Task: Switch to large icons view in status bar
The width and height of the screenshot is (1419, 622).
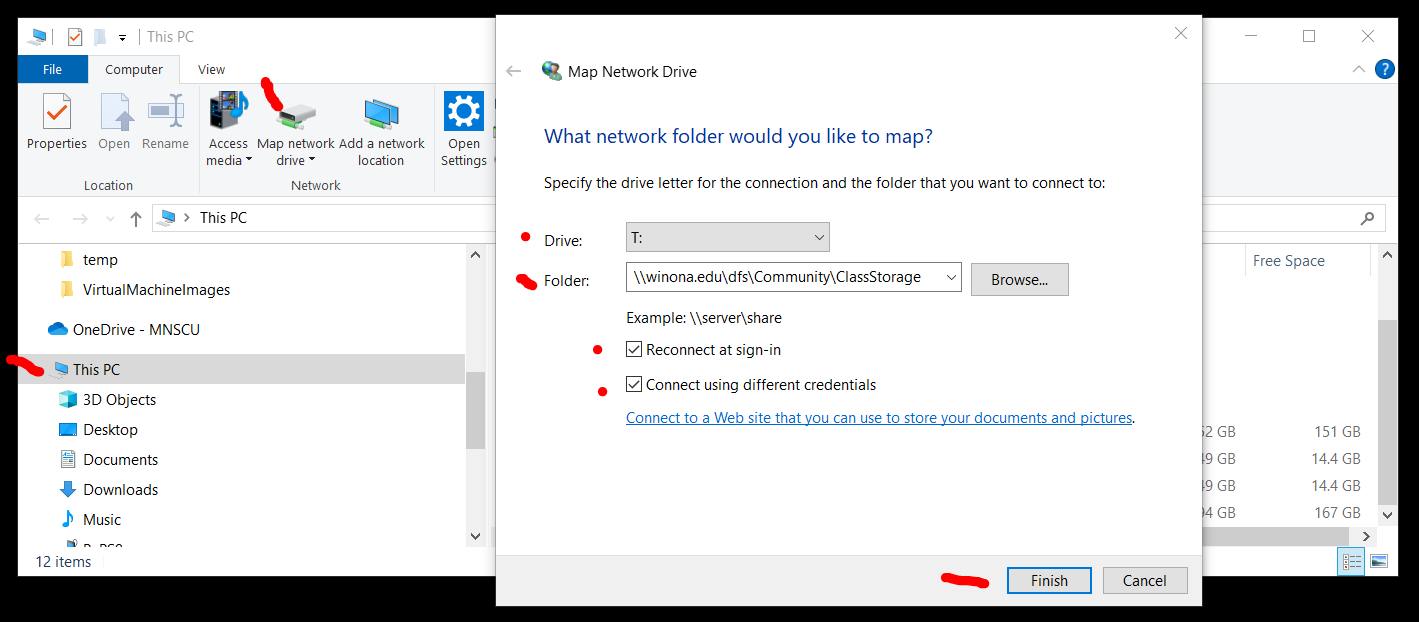Action: [1379, 562]
